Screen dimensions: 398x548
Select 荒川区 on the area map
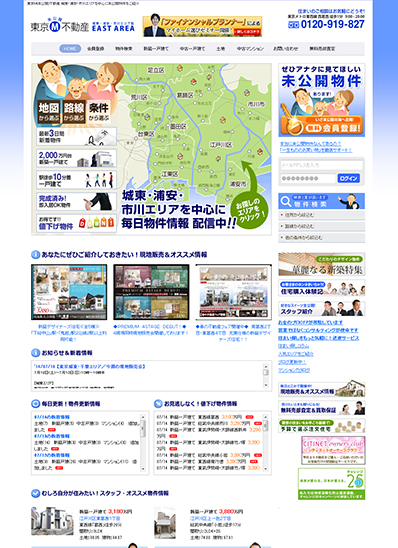pos(139,97)
